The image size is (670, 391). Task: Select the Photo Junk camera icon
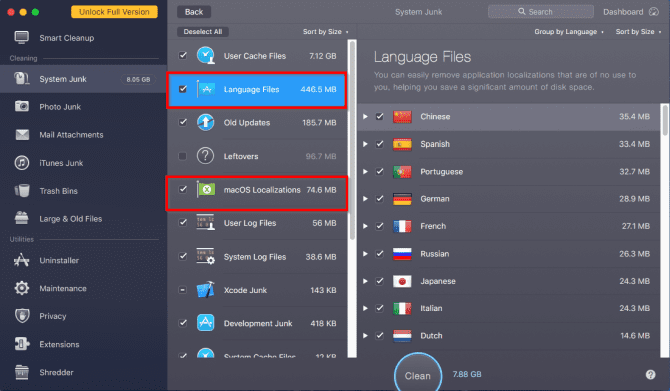pos(22,106)
